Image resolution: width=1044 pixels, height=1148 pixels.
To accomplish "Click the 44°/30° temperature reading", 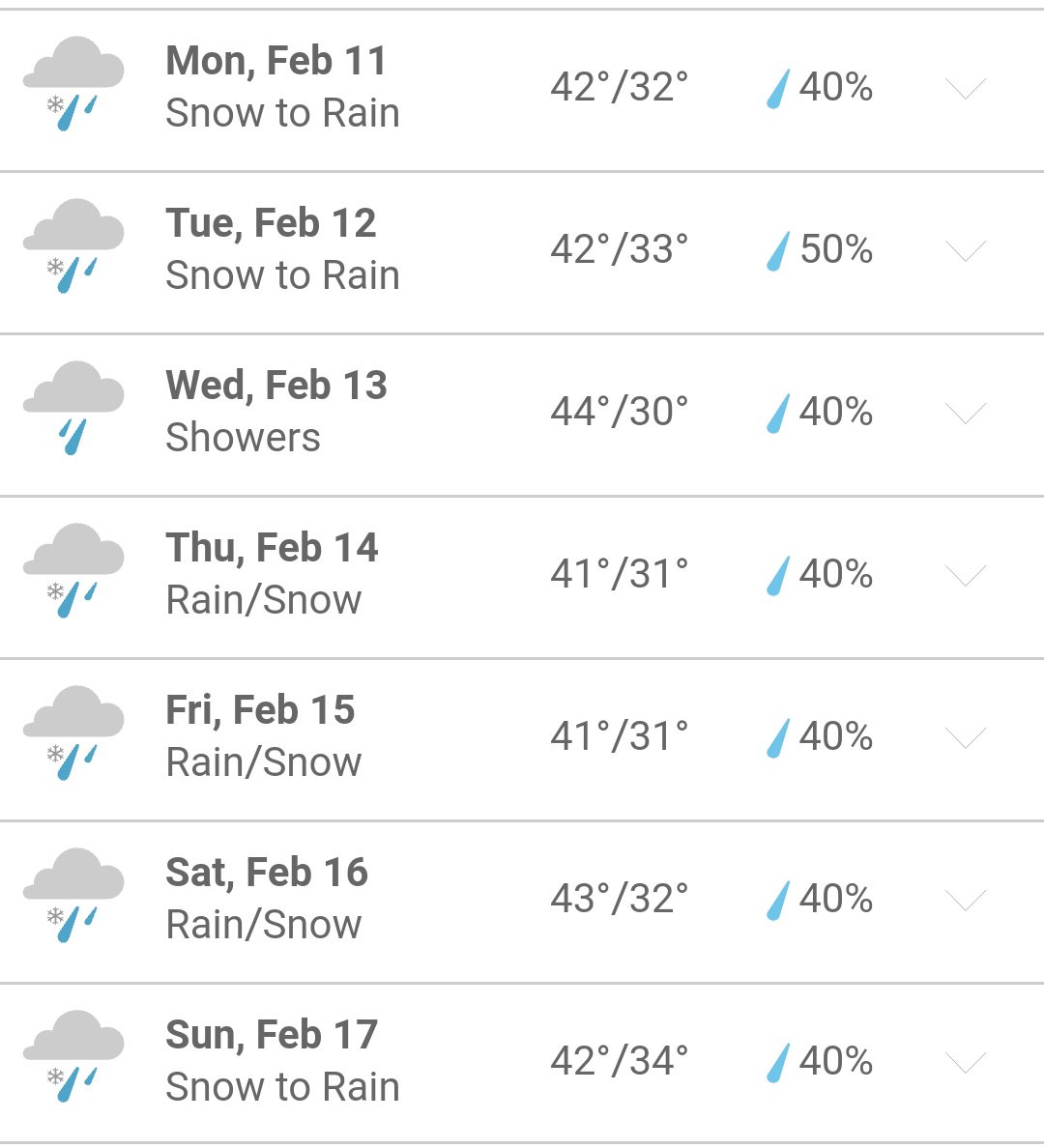I will pyautogui.click(x=619, y=412).
